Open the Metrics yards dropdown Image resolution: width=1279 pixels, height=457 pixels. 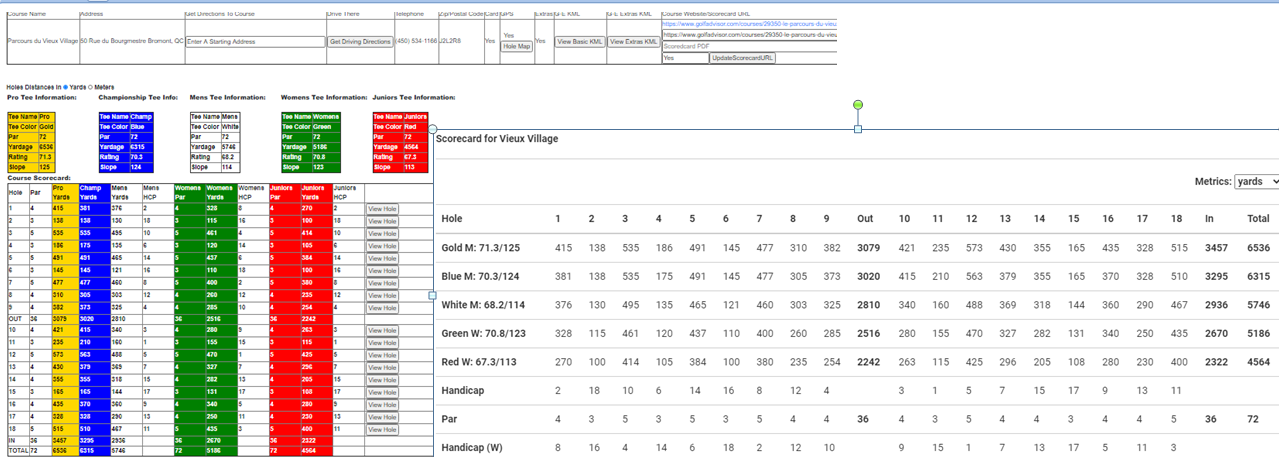(x=1257, y=181)
